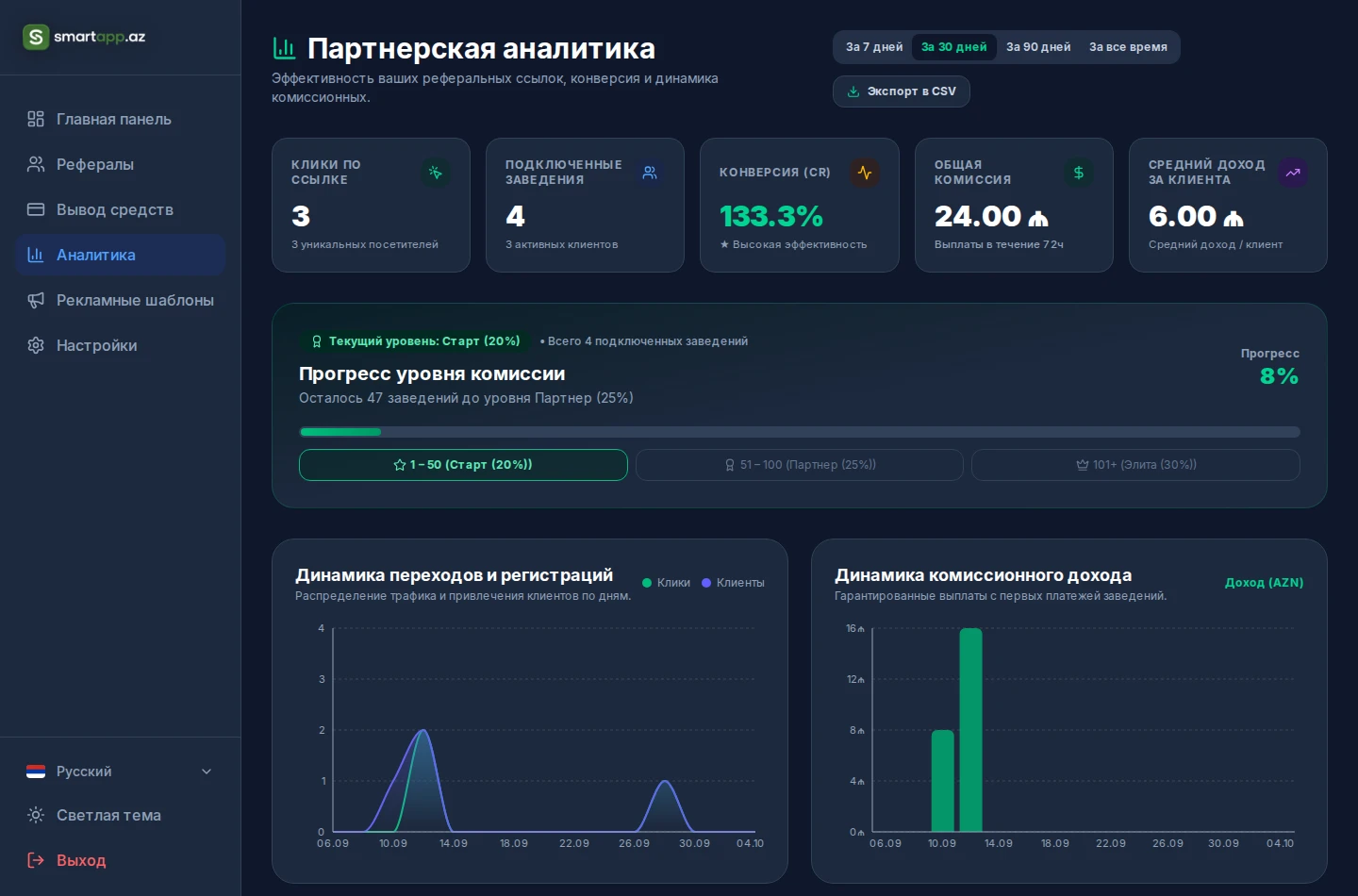
Task: Click Выход to log out
Action: click(x=121, y=860)
